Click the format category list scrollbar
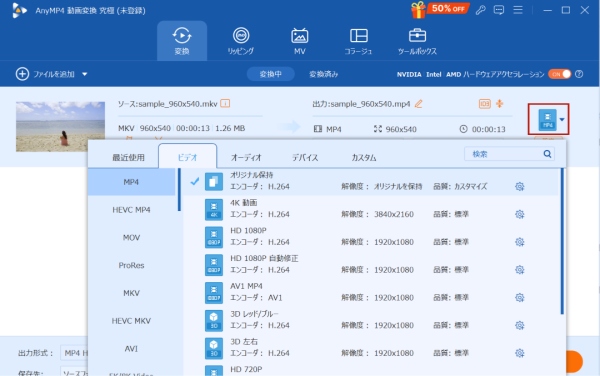This screenshot has height=376, width=600. (179, 190)
